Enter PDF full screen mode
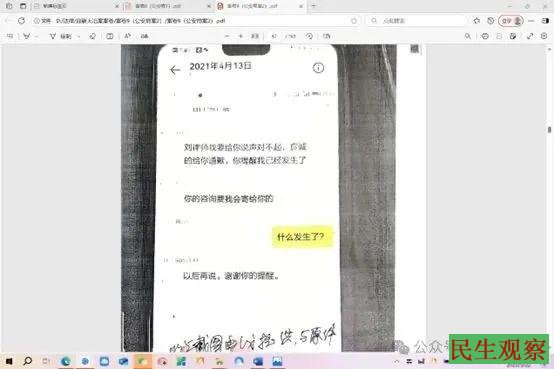Screen dimensions: 554x369 tap(530, 36)
